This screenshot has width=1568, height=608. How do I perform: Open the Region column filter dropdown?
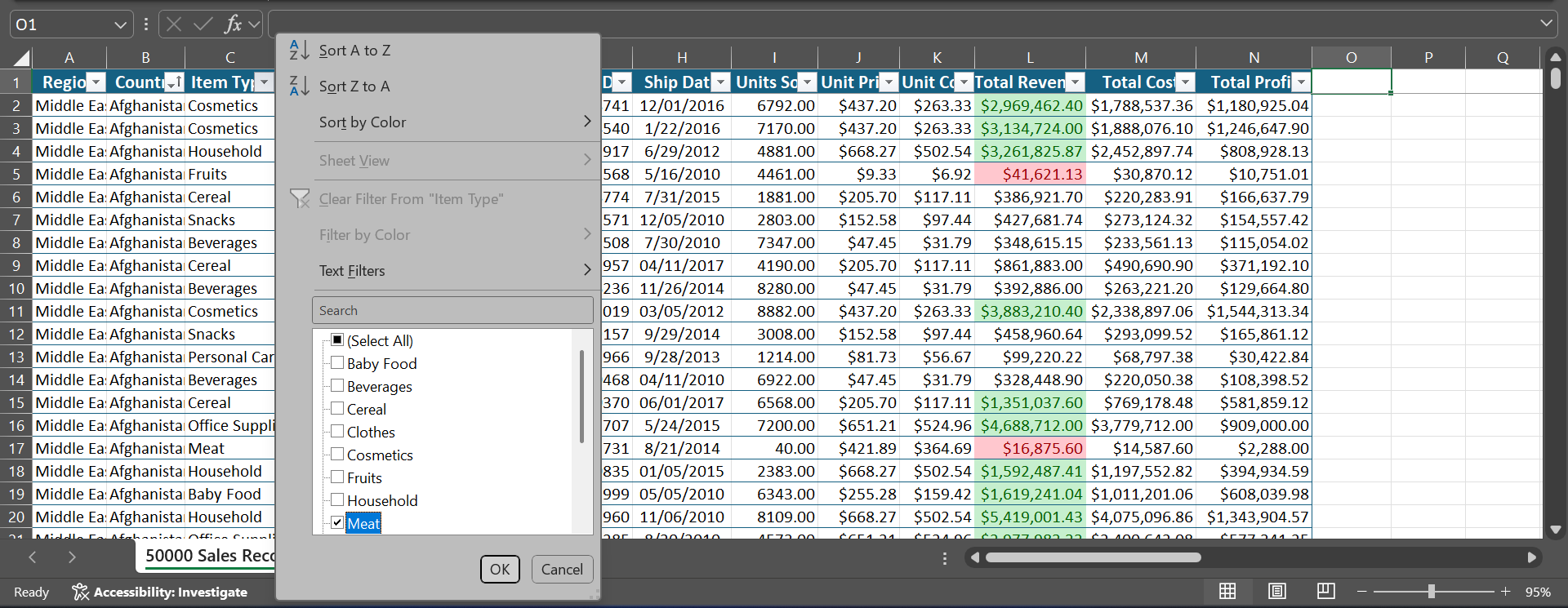pyautogui.click(x=96, y=82)
